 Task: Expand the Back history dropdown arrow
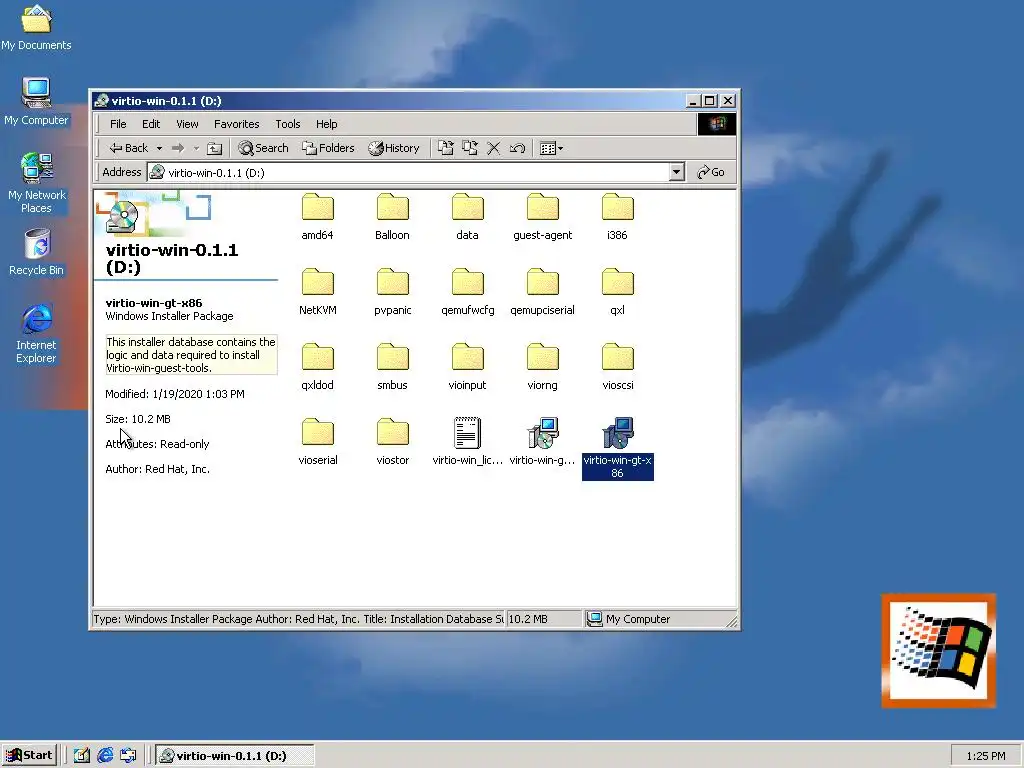click(159, 148)
